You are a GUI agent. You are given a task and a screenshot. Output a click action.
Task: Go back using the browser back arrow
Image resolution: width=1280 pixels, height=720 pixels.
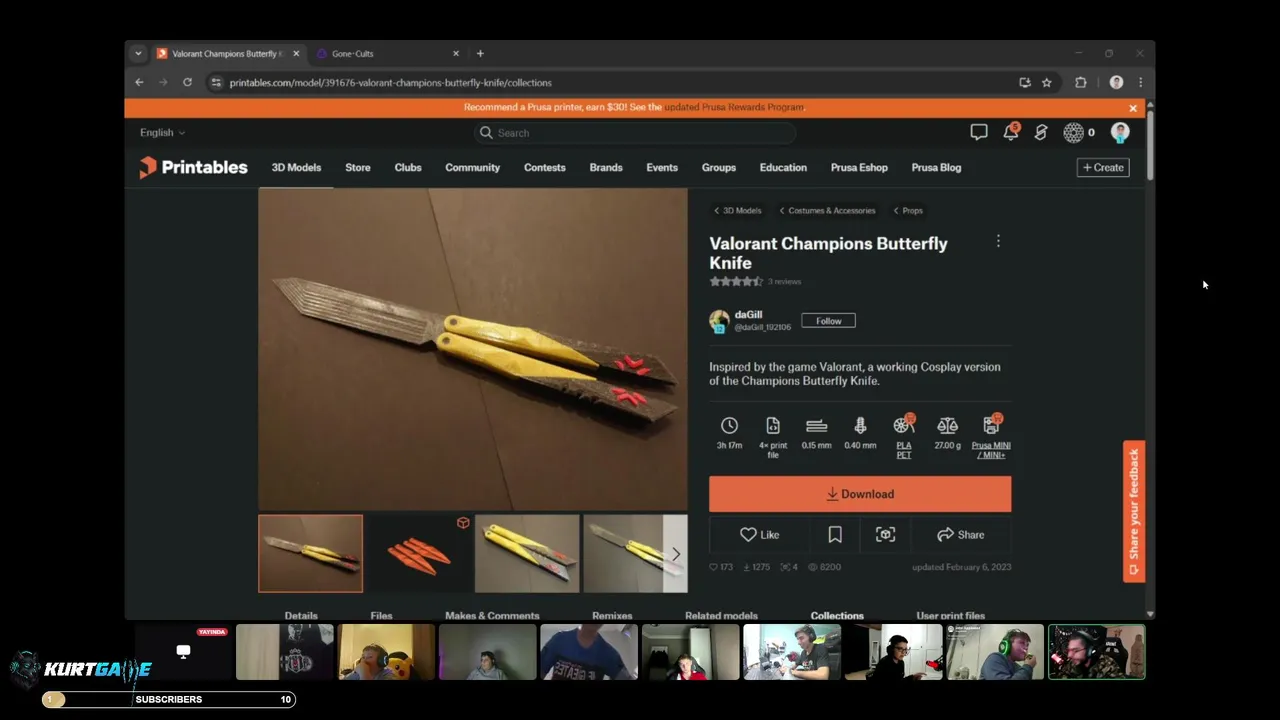point(139,83)
